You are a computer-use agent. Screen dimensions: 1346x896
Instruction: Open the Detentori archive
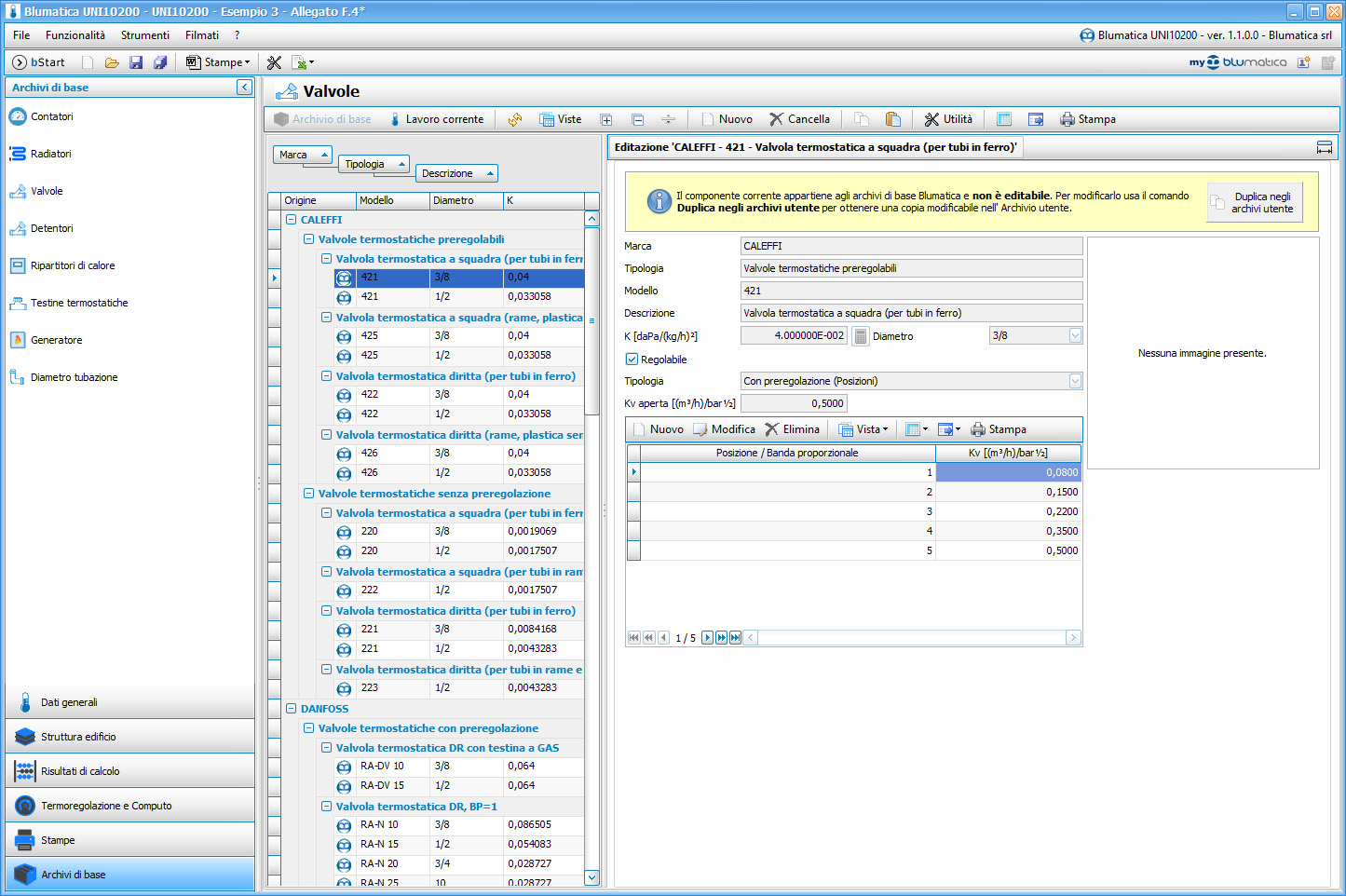51,228
